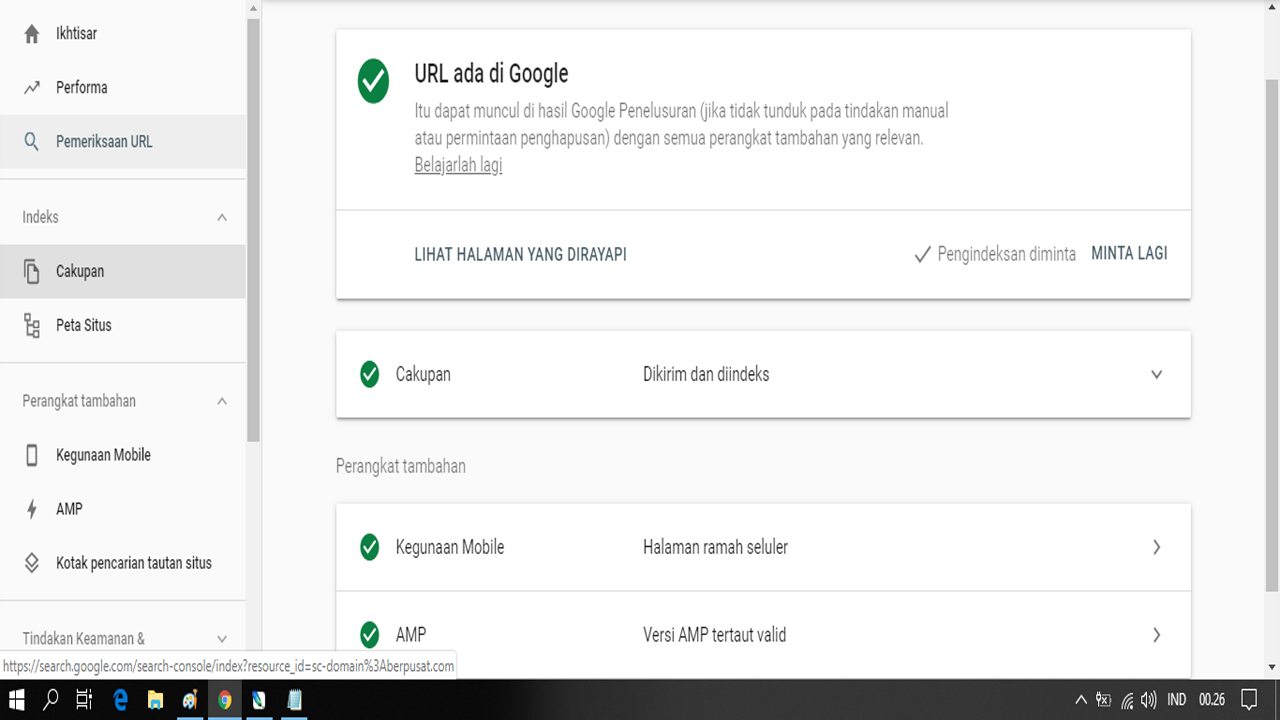This screenshot has width=1280, height=720.
Task: Click the Cakupan pages icon in sidebar
Action: point(31,270)
